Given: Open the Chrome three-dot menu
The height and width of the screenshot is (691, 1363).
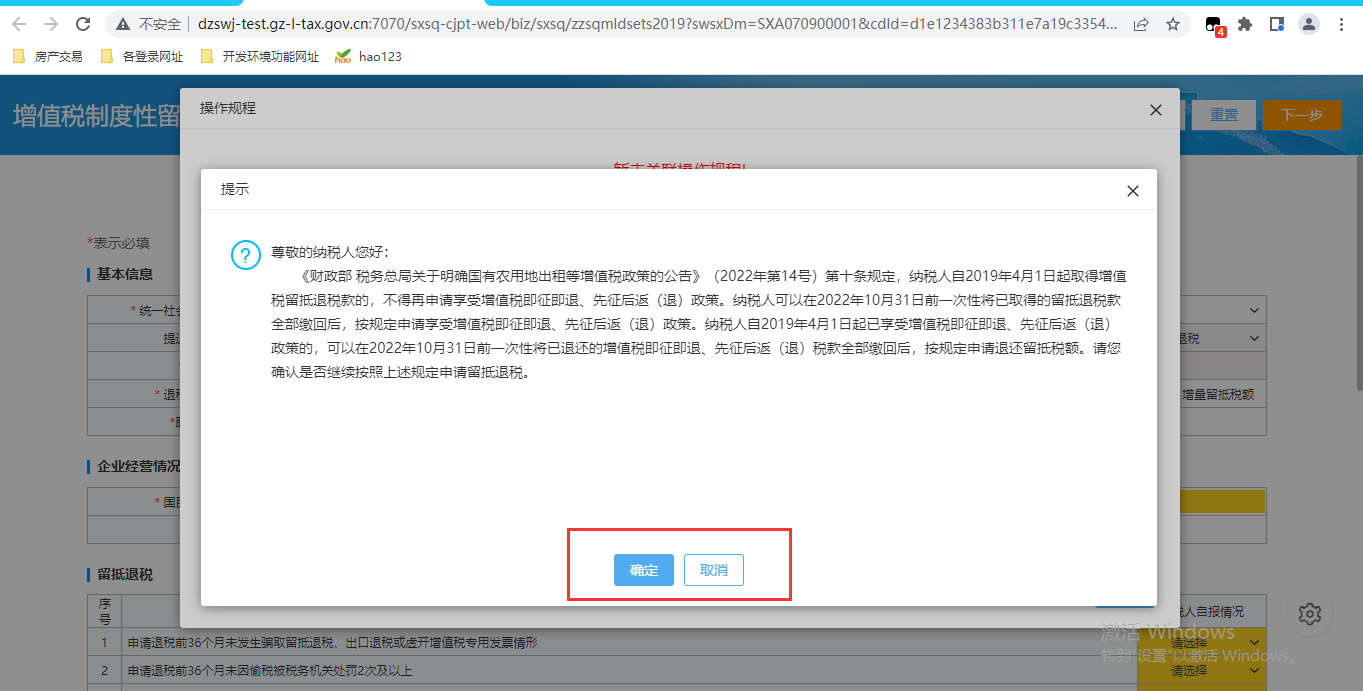Looking at the screenshot, I should tap(1341, 25).
